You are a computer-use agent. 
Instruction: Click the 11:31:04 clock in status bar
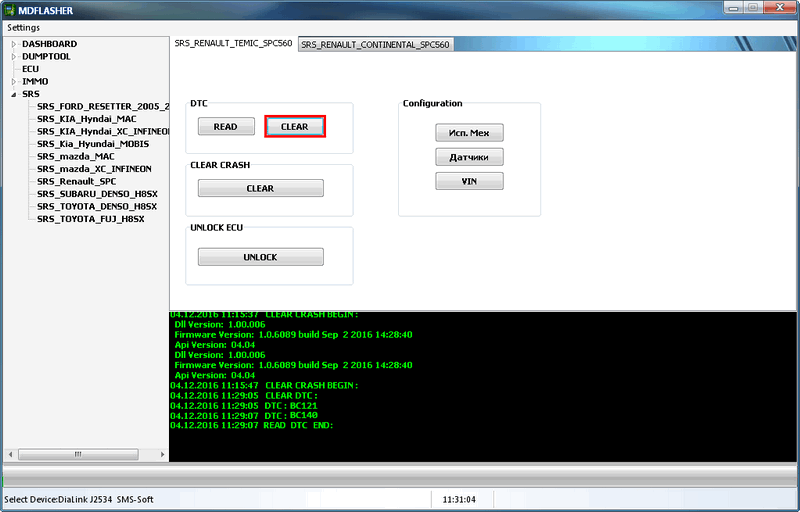click(x=459, y=500)
